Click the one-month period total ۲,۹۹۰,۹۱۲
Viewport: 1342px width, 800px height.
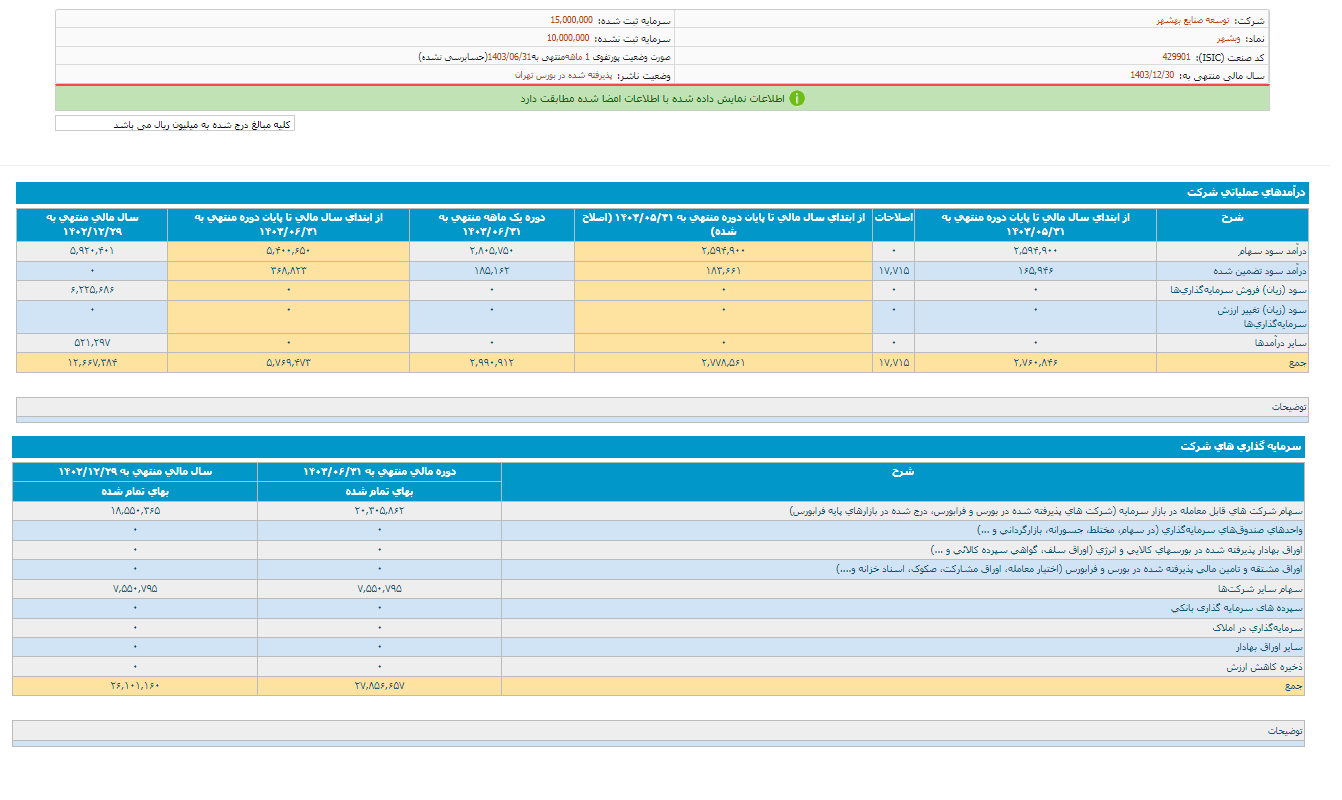click(x=491, y=362)
